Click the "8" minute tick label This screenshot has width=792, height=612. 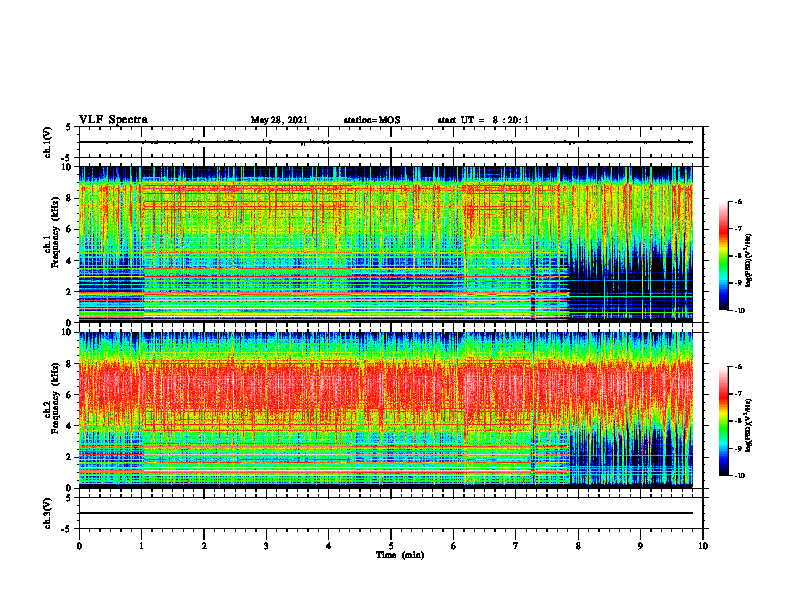click(578, 546)
